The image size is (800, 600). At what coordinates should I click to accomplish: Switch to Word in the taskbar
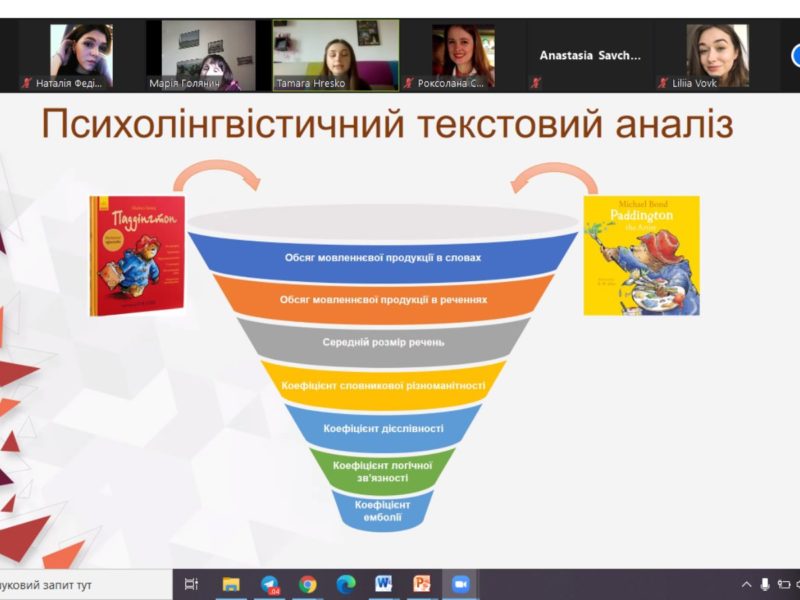(383, 584)
